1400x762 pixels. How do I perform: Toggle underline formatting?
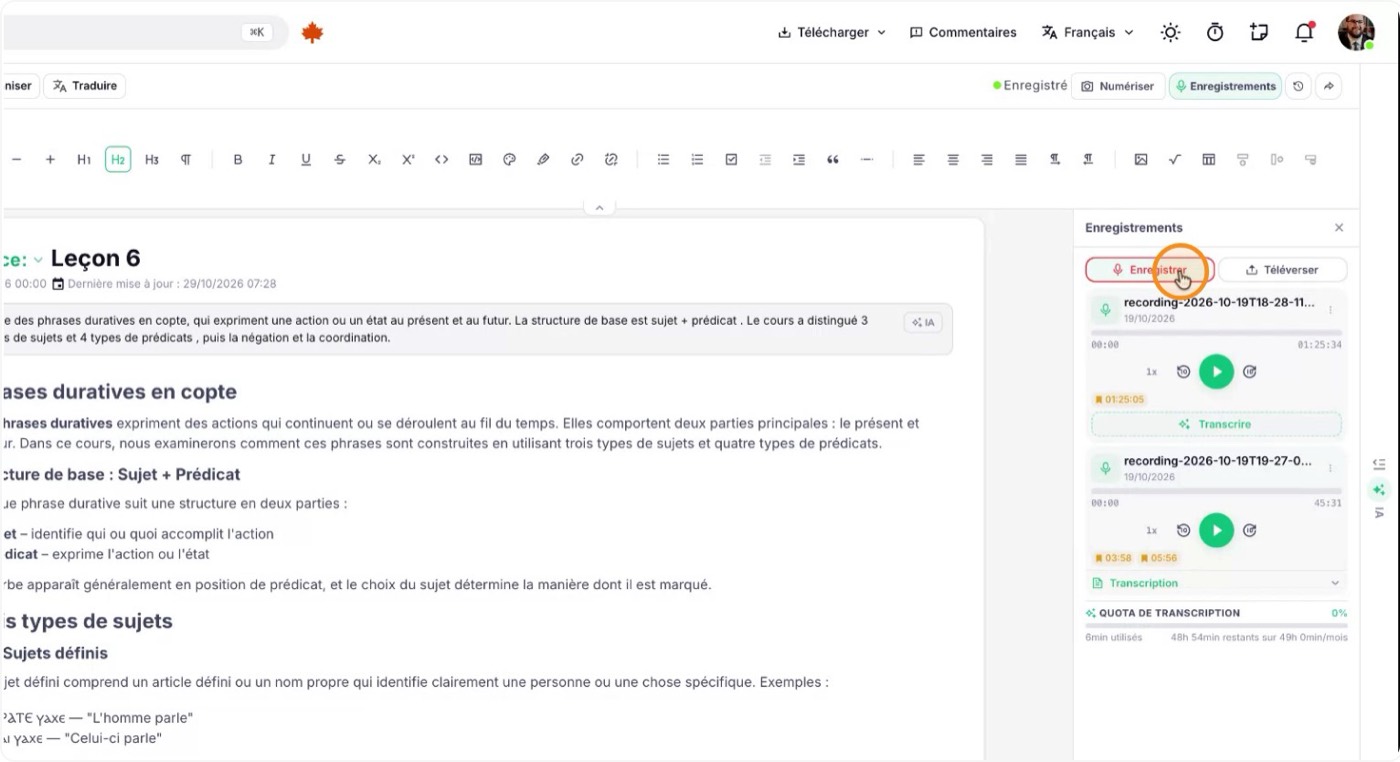point(306,159)
